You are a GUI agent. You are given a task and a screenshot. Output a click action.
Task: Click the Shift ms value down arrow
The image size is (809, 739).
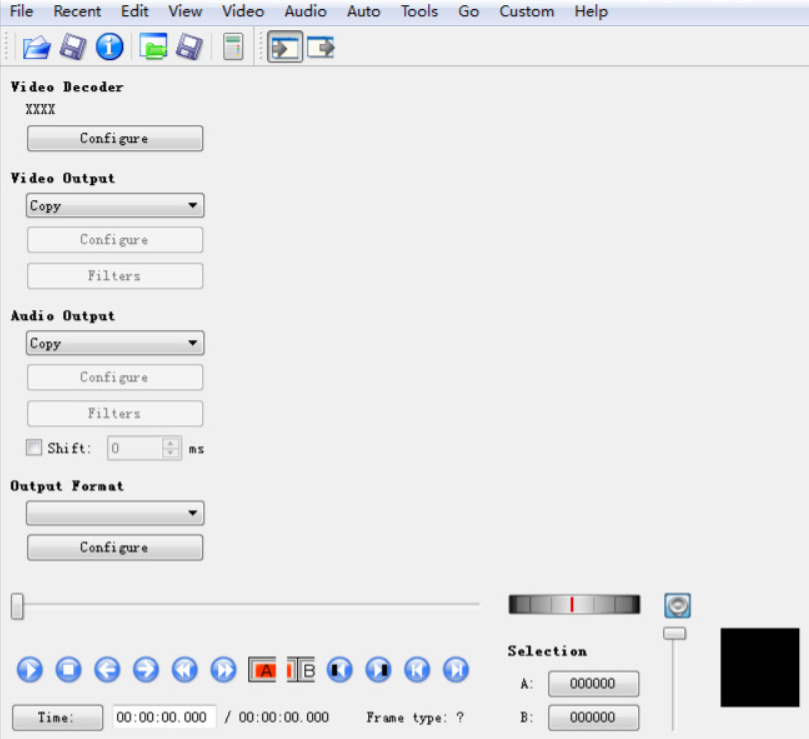tap(171, 453)
